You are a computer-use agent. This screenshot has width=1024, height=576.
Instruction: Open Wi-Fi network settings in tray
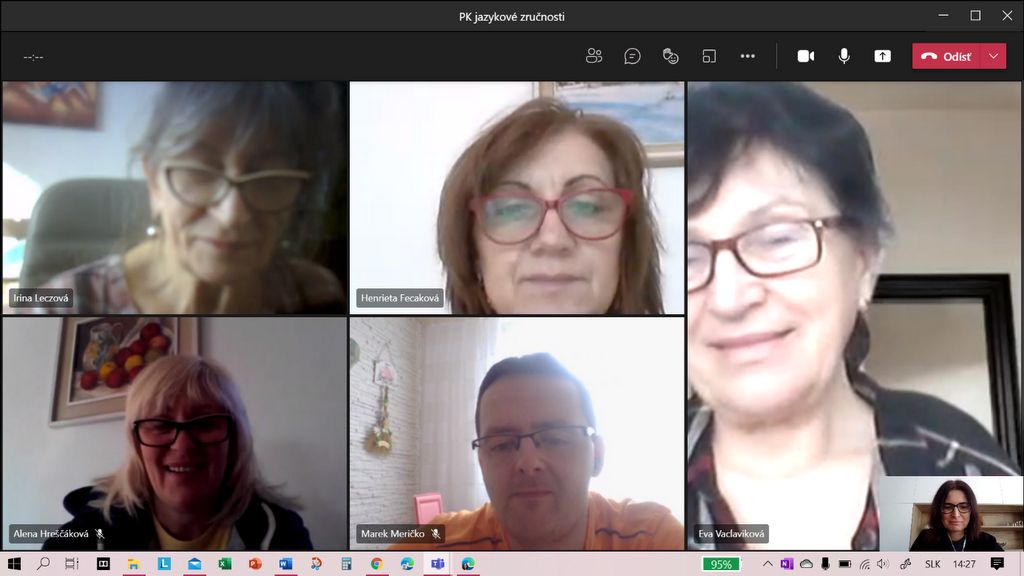[x=865, y=564]
